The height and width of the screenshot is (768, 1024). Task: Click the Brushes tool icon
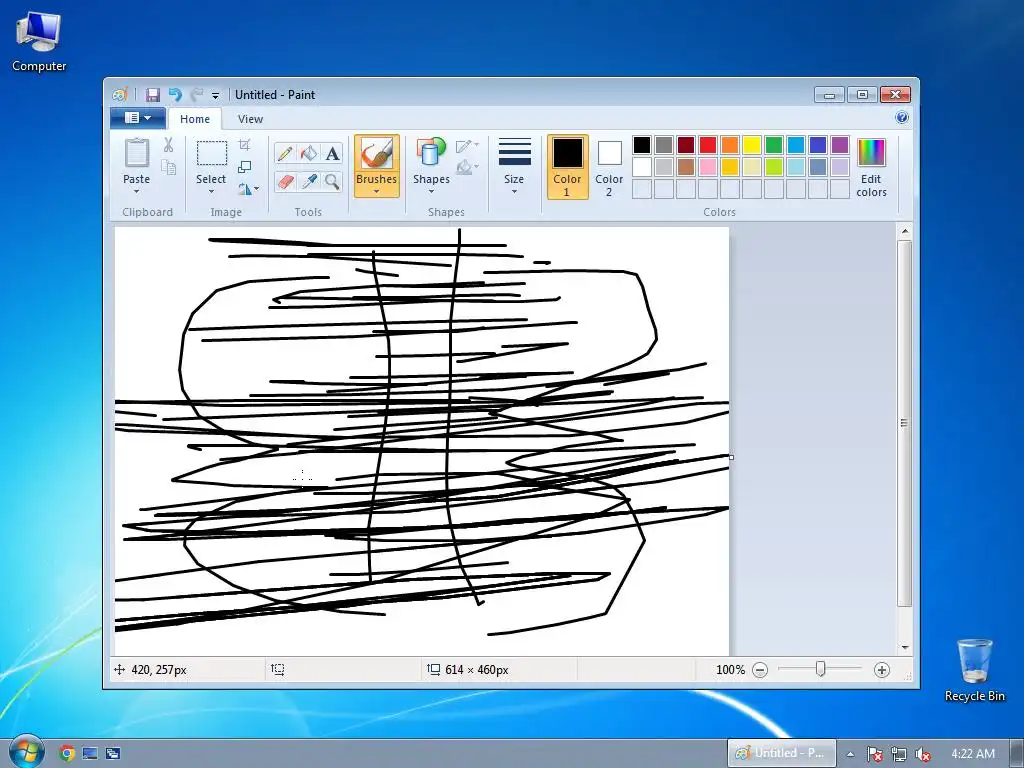click(377, 154)
